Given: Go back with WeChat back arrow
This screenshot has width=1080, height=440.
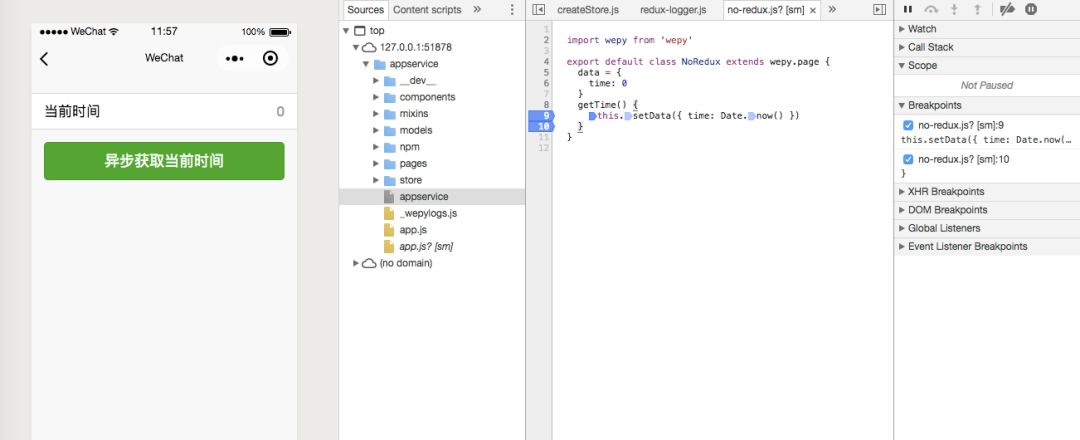Looking at the screenshot, I should (44, 59).
